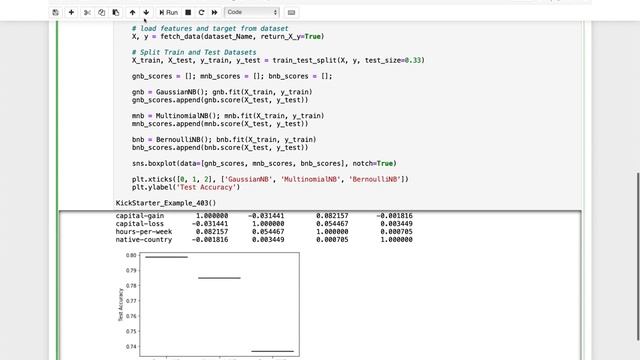Cut selected cells with scissors icon
Viewport: 640px width, 360px height.
click(x=87, y=13)
